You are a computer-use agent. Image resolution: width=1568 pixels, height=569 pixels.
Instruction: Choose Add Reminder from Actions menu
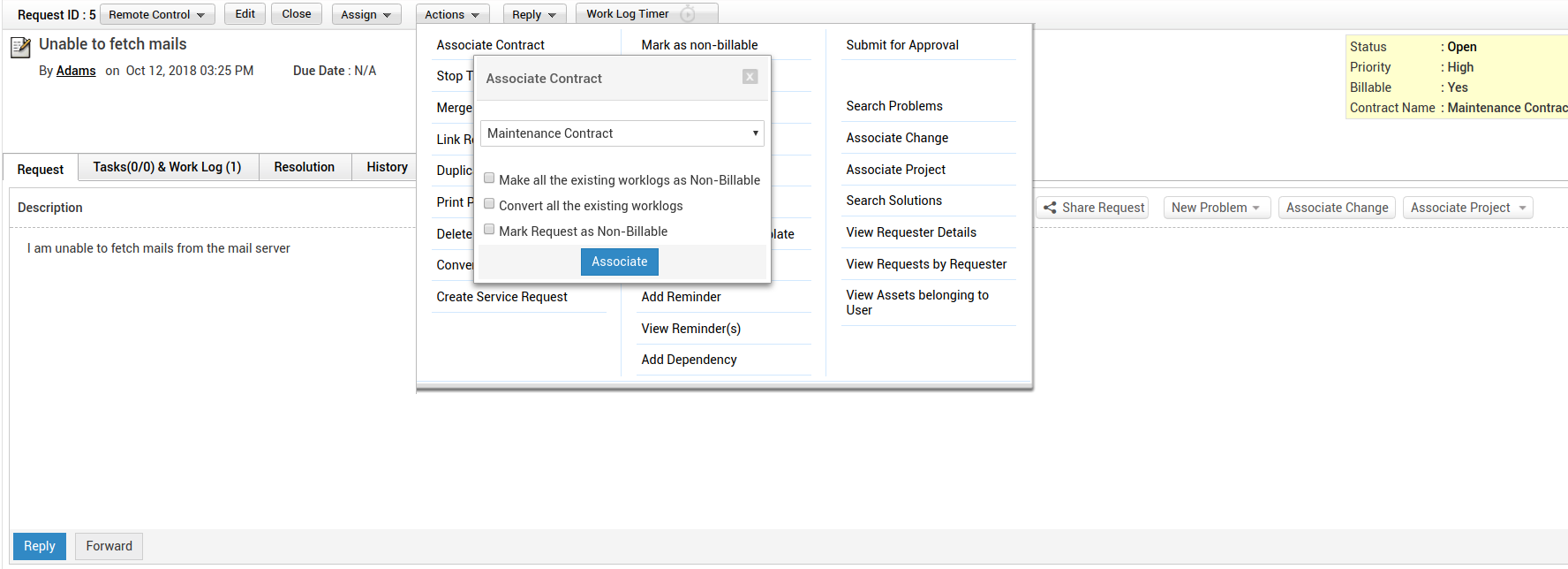click(681, 297)
